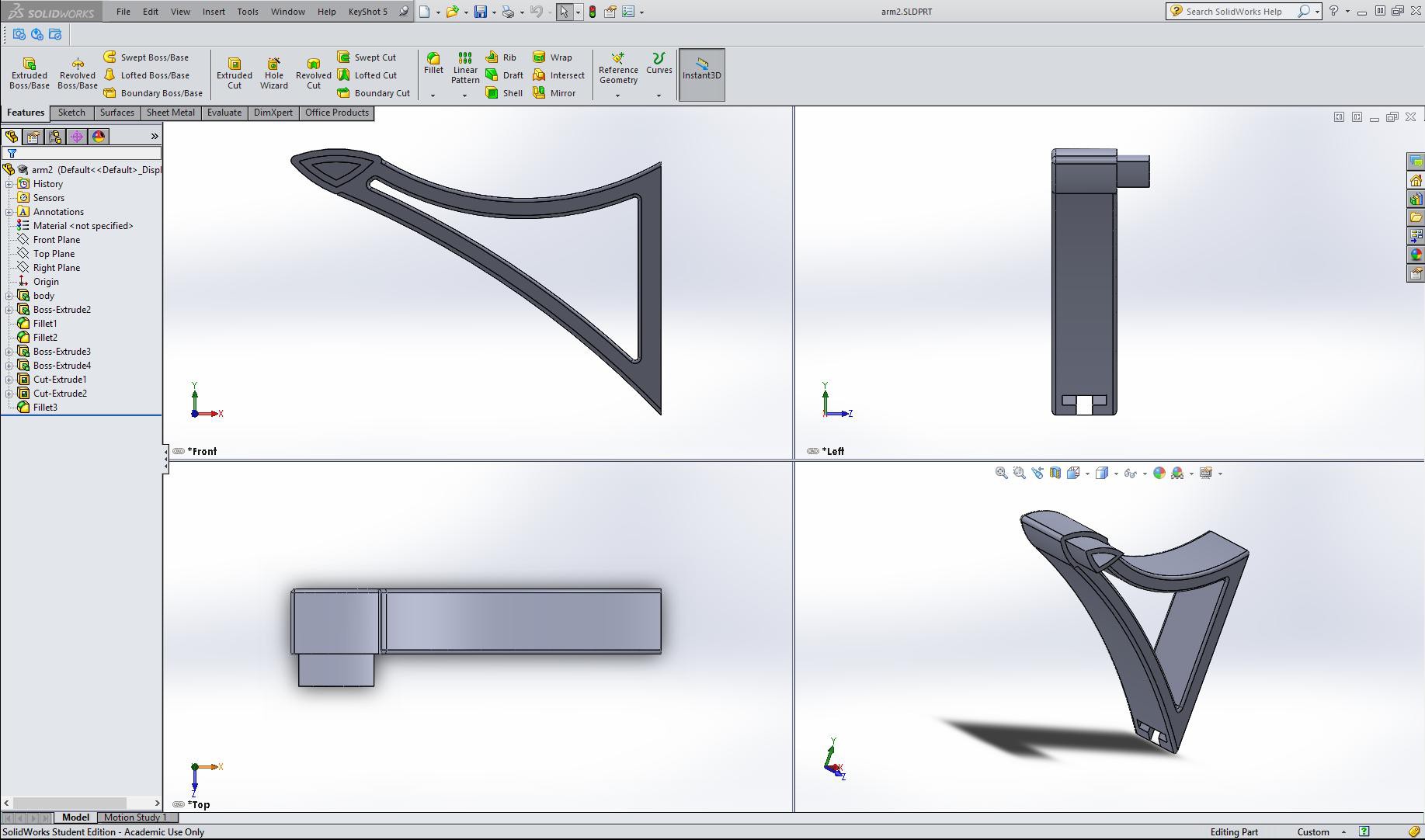
Task: Expand the FeatureManager panel chevron
Action: pos(154,137)
